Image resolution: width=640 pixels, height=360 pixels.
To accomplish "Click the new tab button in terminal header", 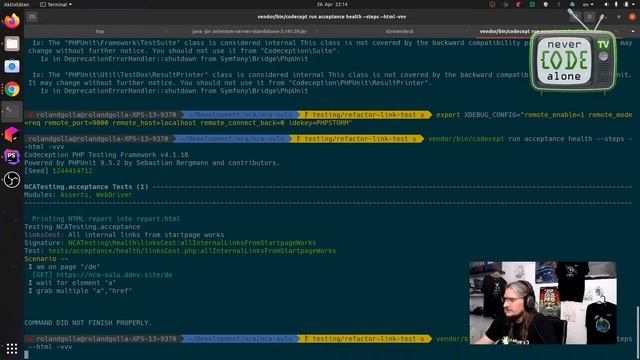I will (32, 17).
